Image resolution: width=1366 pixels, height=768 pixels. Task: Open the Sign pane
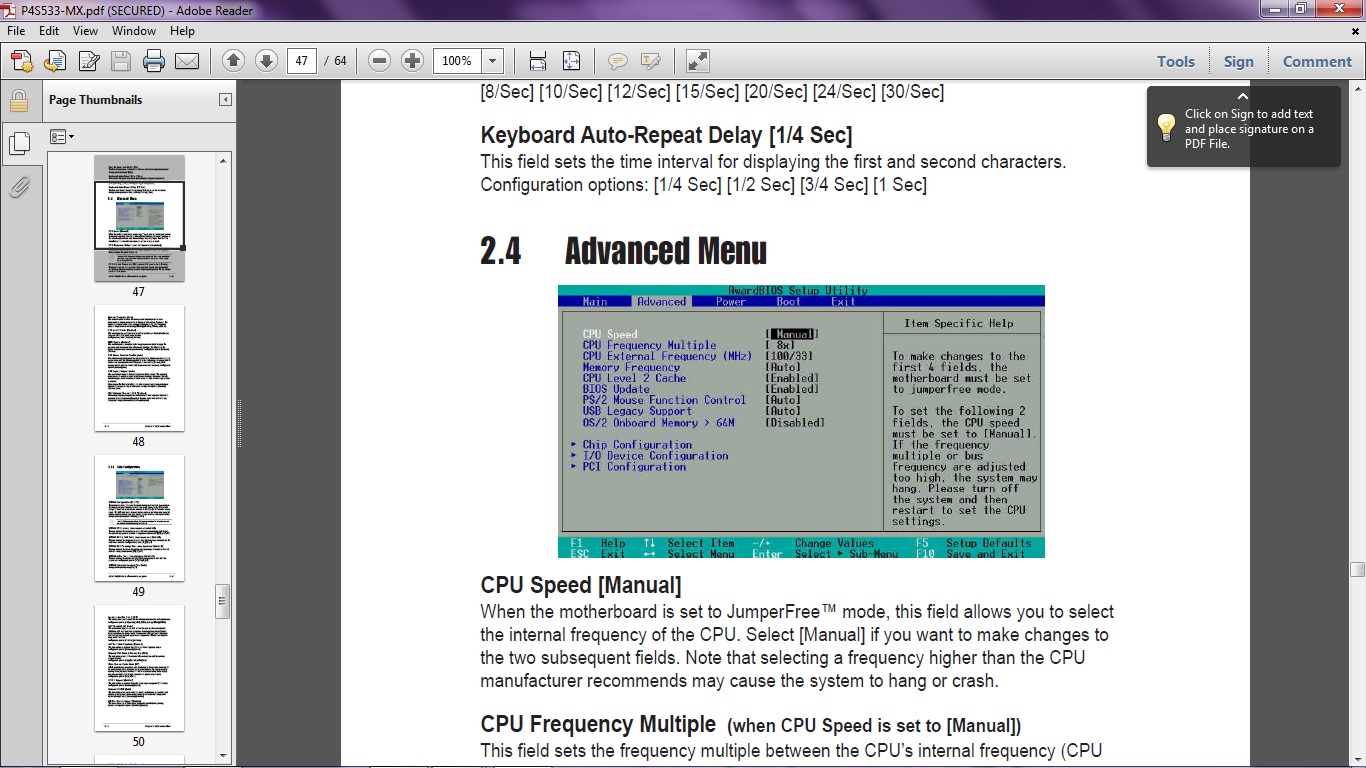point(1238,61)
